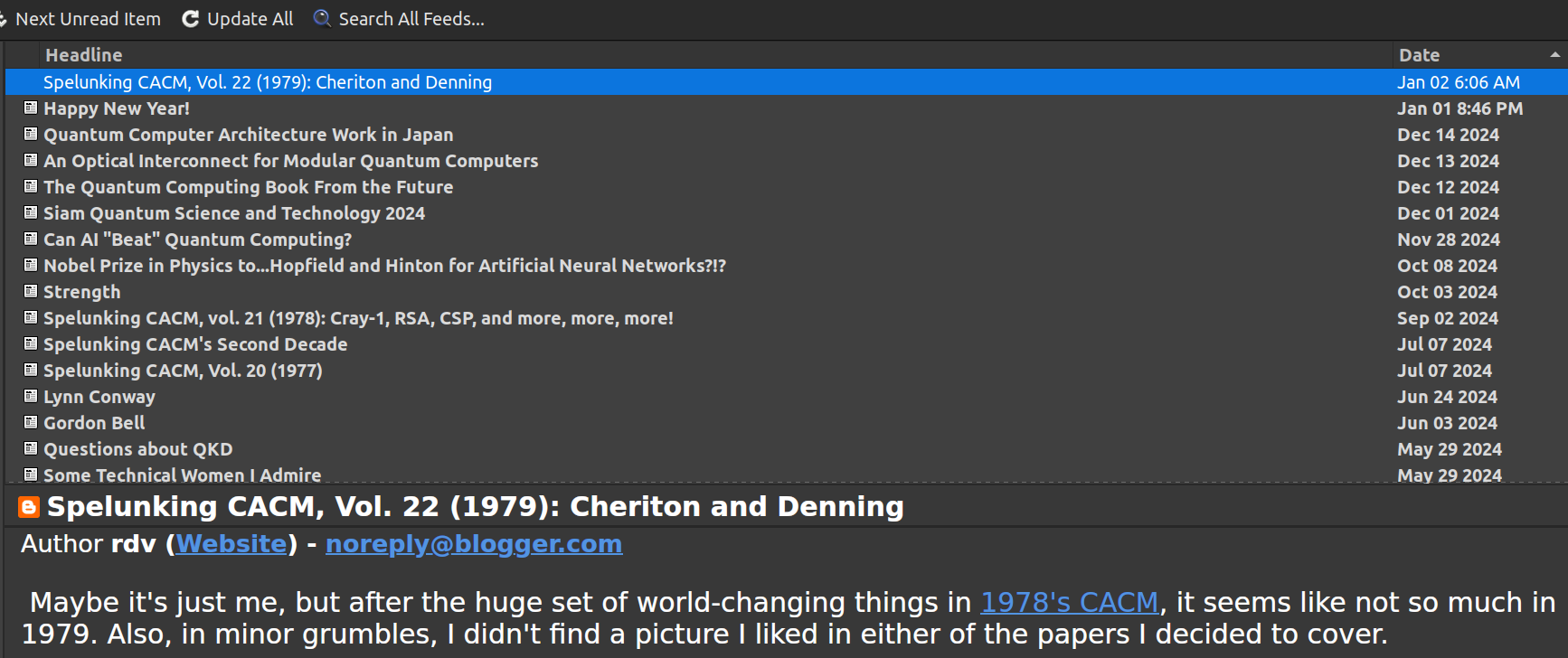Select The Quantum Computing Book From the Future
1568x658 pixels.
pos(248,187)
